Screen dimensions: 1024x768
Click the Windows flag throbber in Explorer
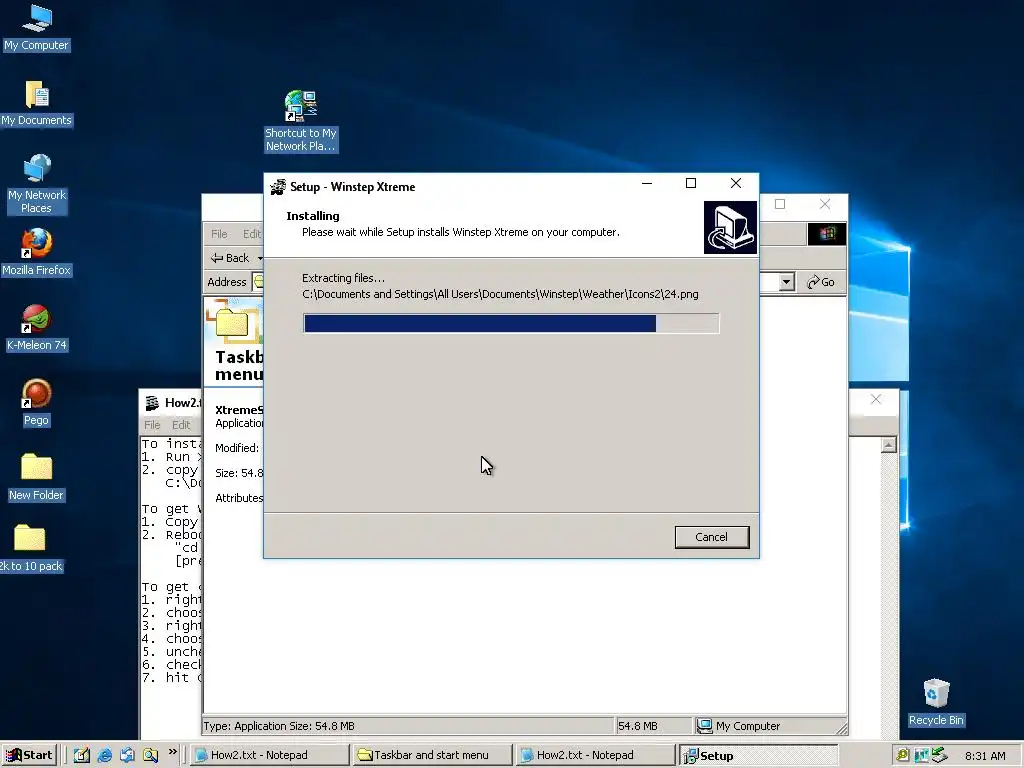pyautogui.click(x=827, y=234)
